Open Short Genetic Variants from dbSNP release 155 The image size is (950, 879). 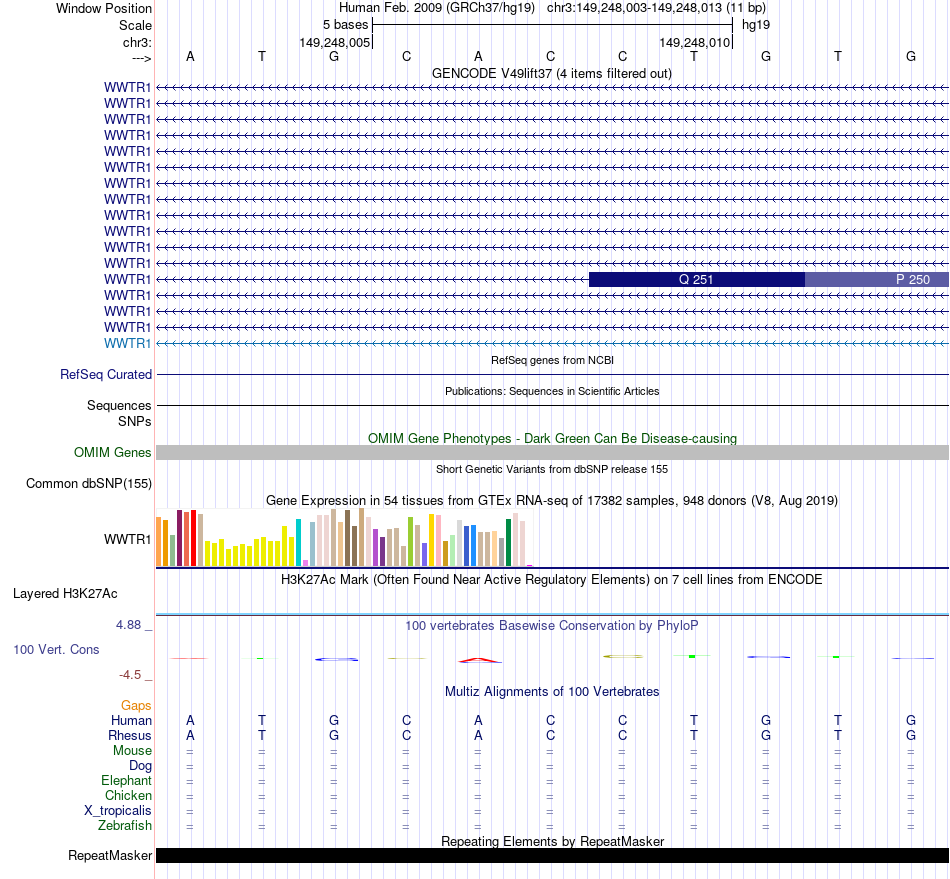tap(552, 469)
